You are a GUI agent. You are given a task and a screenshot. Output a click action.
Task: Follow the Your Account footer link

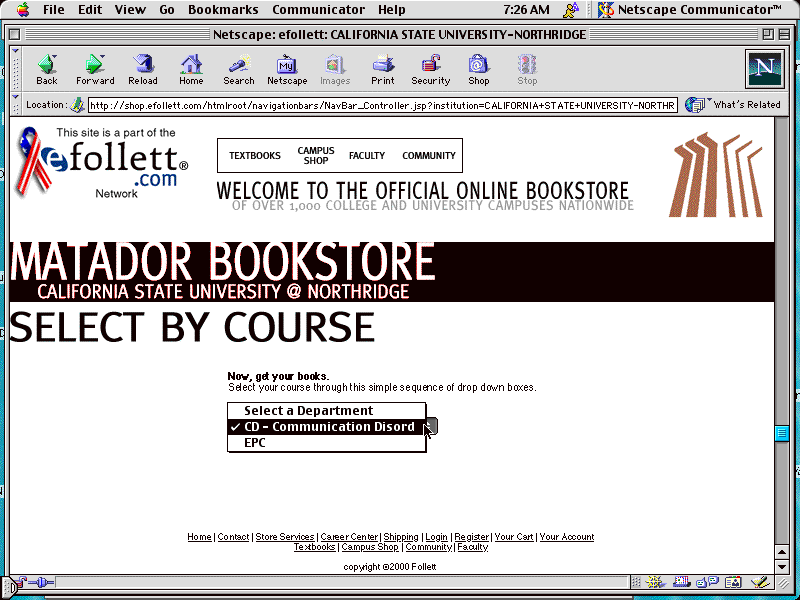(x=567, y=537)
